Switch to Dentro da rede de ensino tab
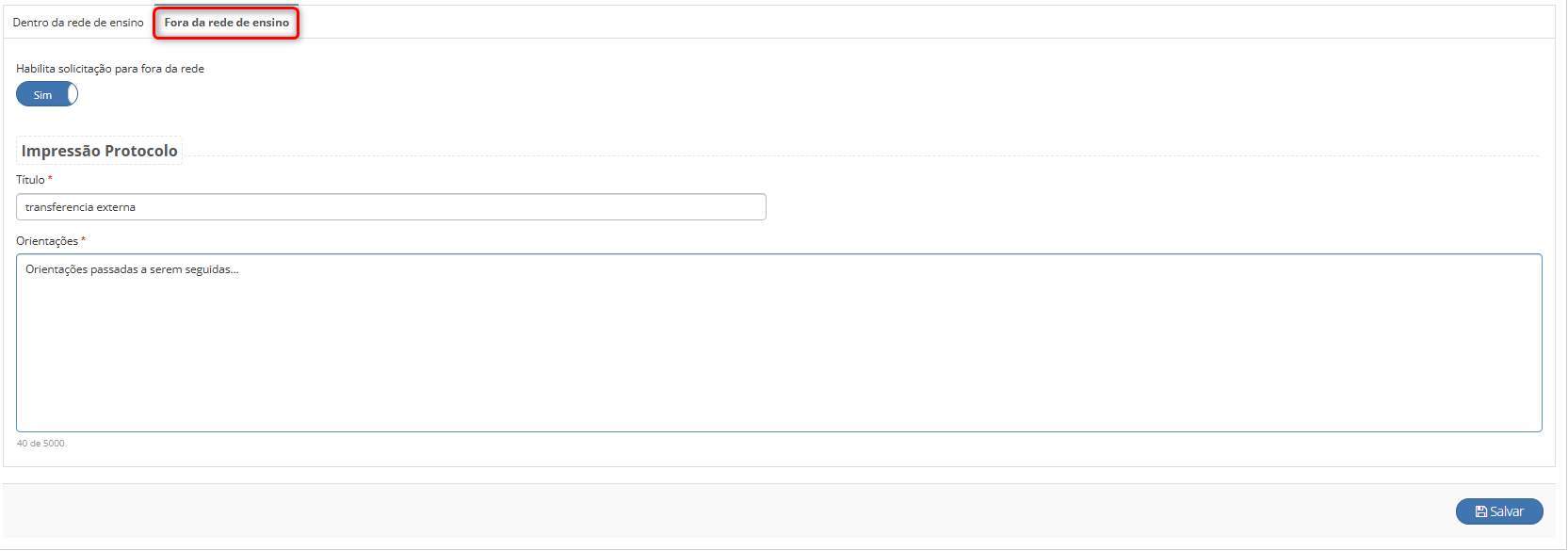This screenshot has height=551, width=1568. [78, 23]
